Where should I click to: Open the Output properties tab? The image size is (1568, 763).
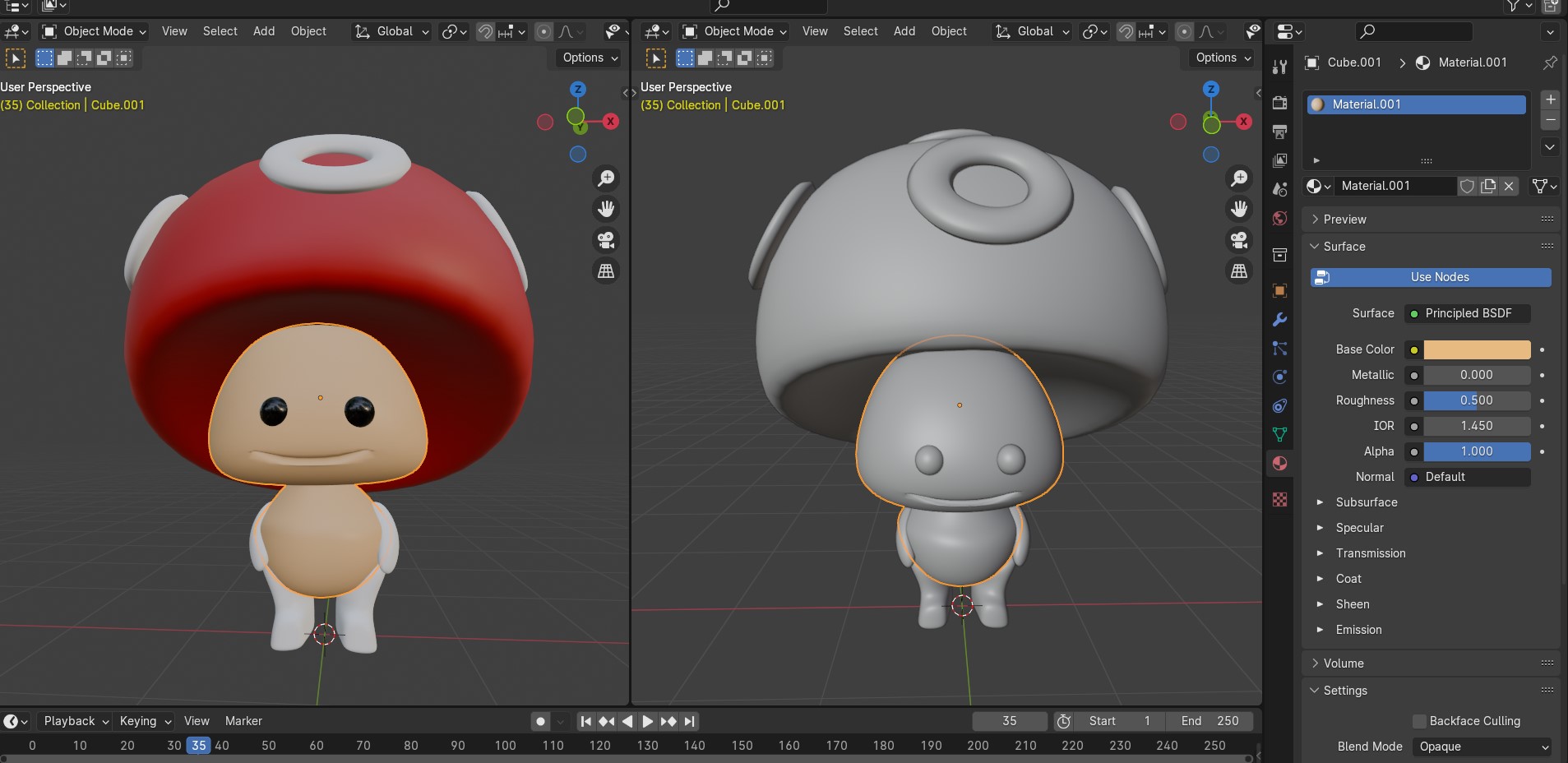pyautogui.click(x=1279, y=132)
